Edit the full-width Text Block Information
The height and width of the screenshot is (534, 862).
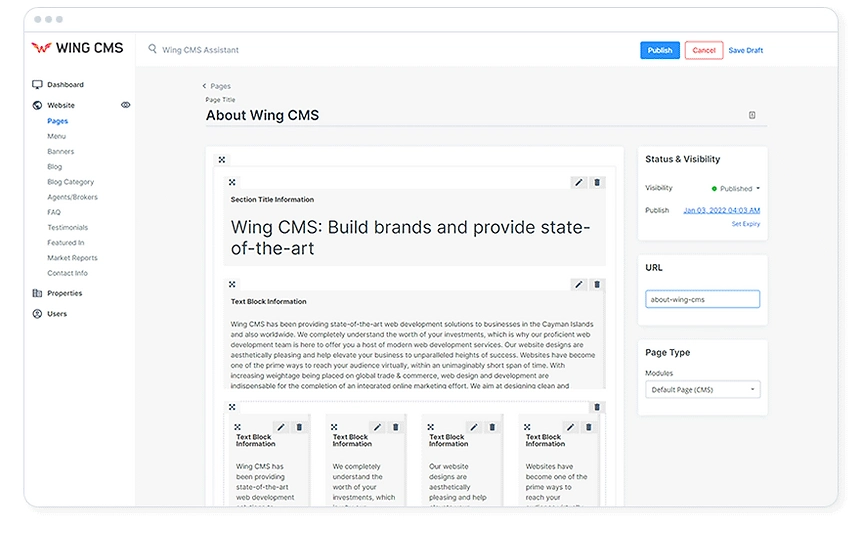point(578,284)
